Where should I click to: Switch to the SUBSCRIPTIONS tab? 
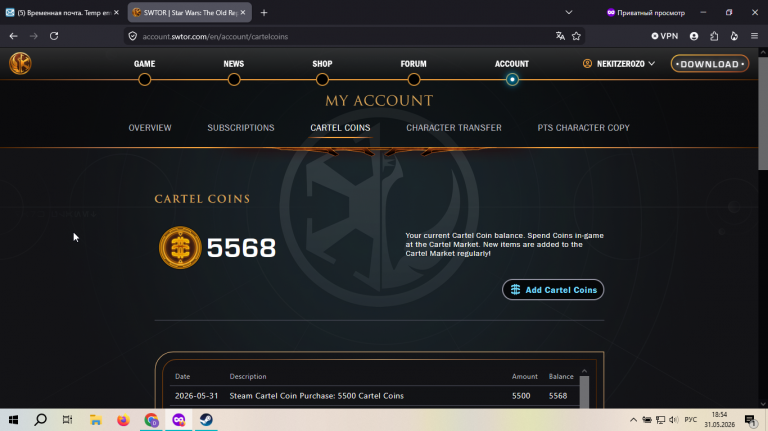point(241,128)
